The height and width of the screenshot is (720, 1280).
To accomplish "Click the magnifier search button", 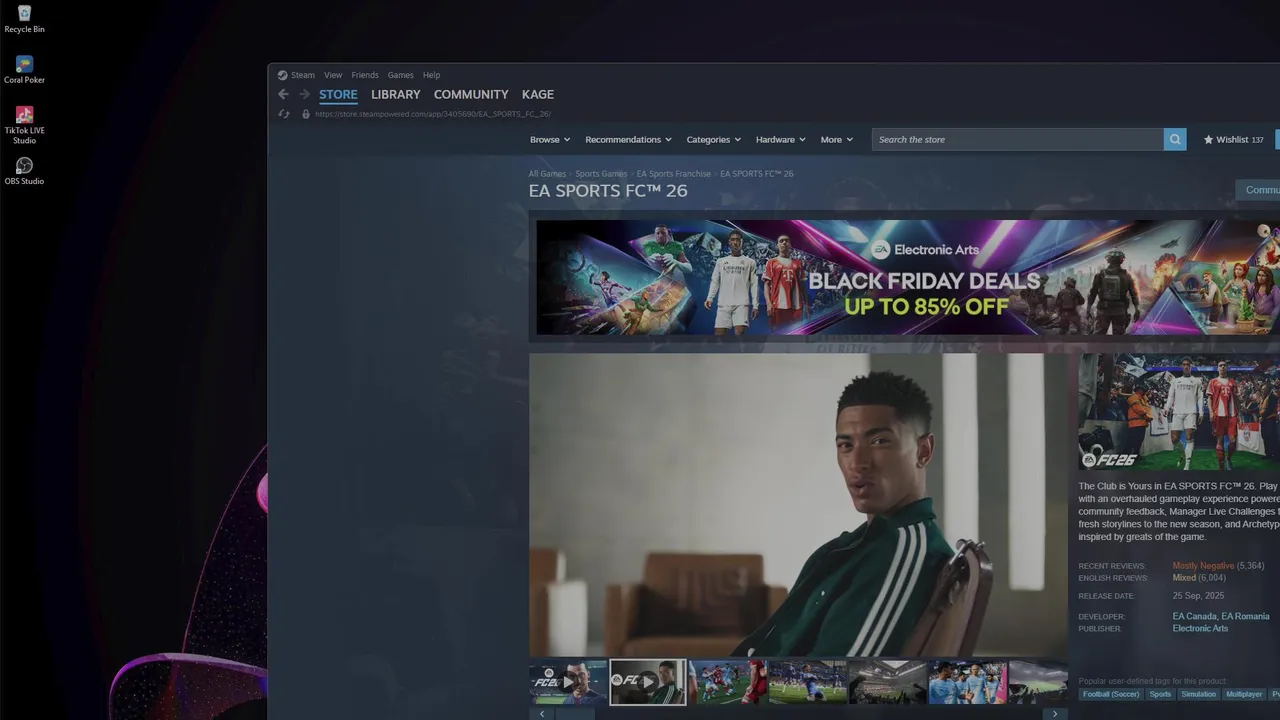I will coord(1175,140).
